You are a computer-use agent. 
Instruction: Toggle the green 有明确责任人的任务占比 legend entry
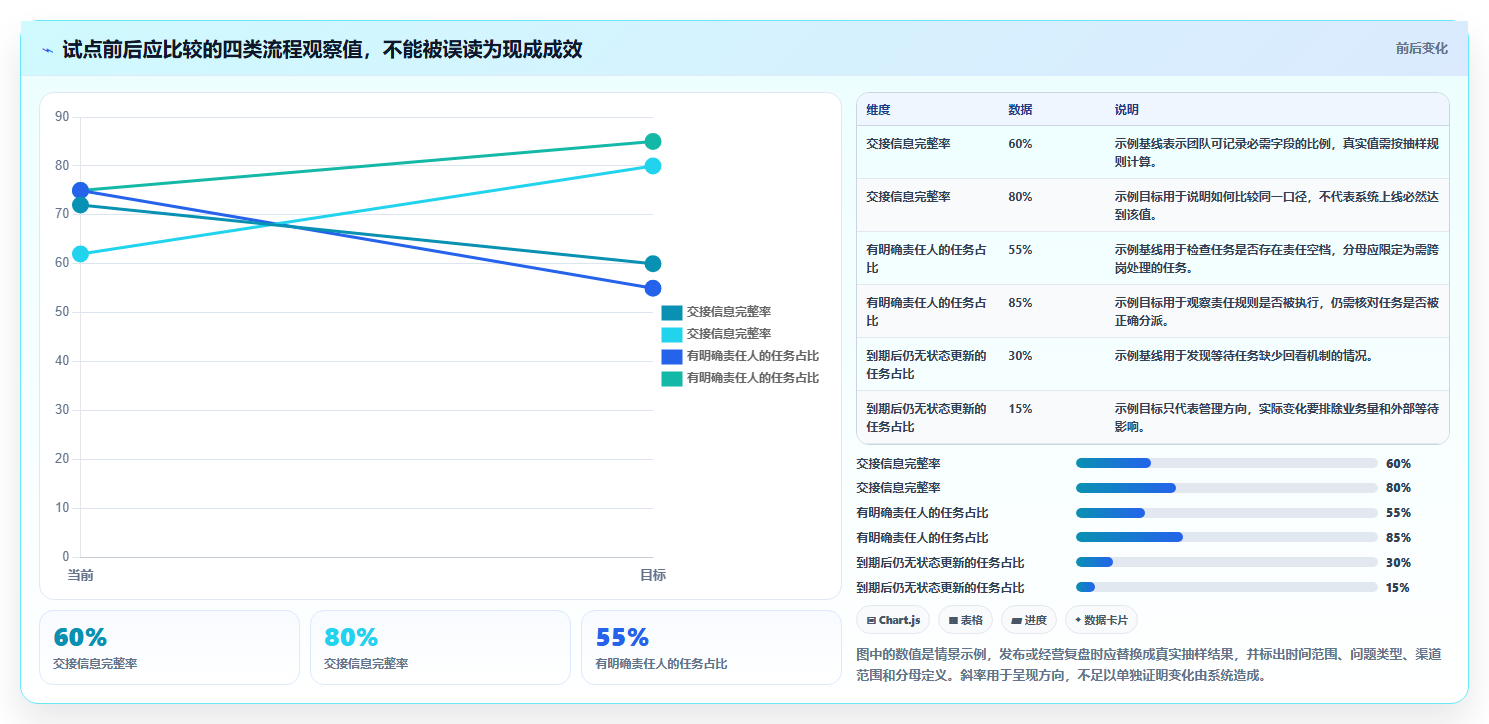[740, 378]
